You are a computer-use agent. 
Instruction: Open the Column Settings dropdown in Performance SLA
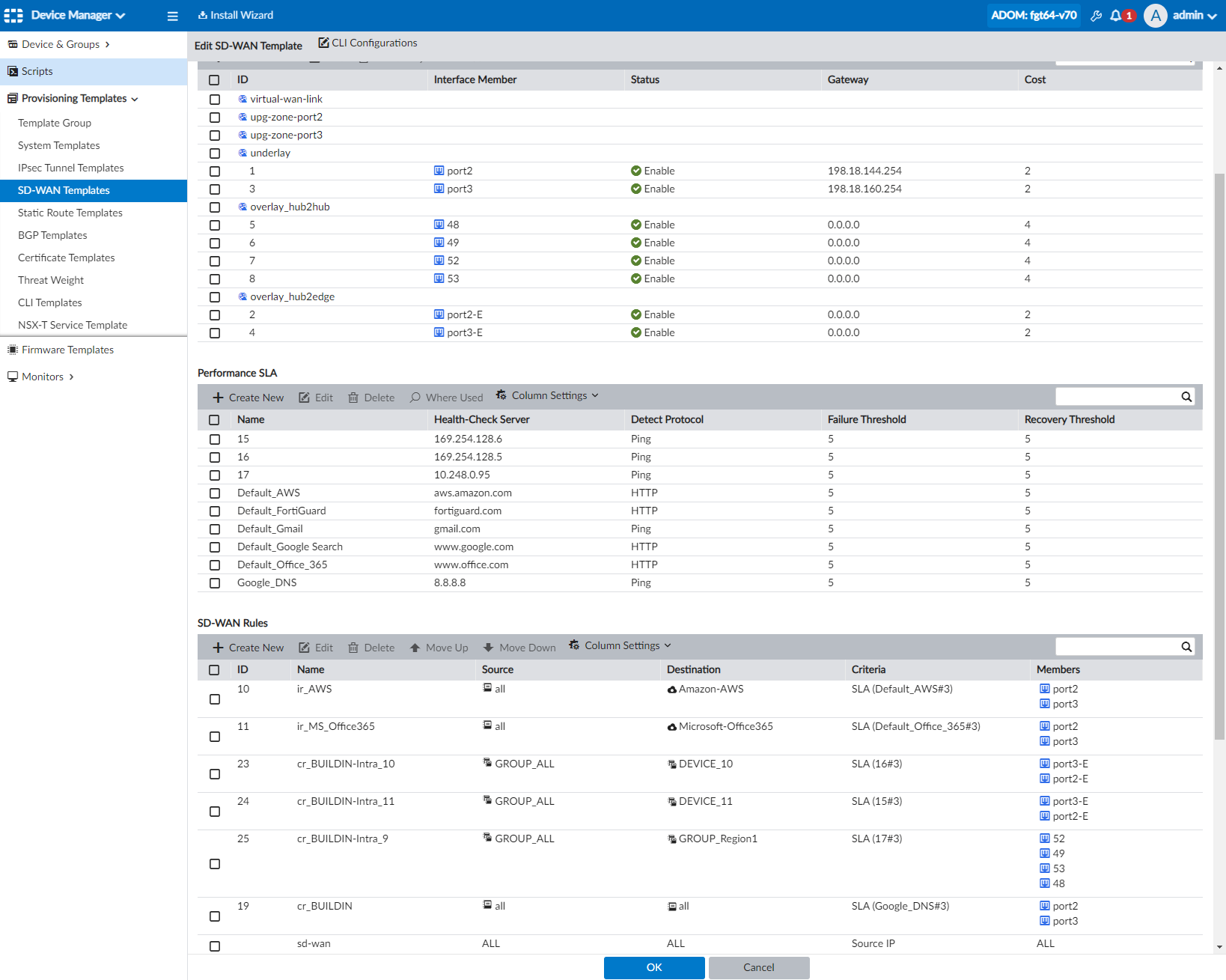(547, 395)
